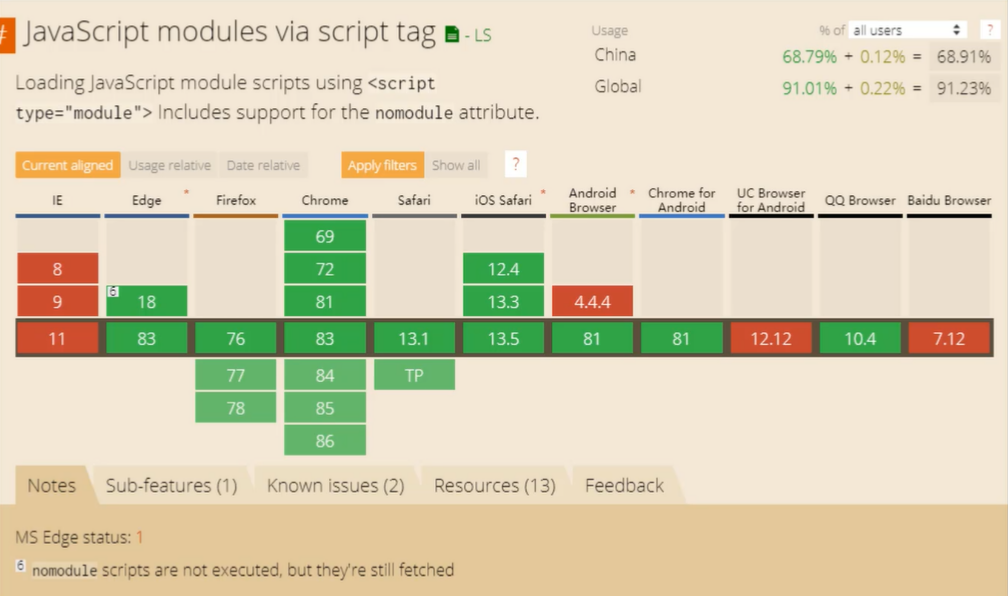This screenshot has height=596, width=1008.
Task: Click the asterisk beside Android Browser header
Action: [x=632, y=192]
